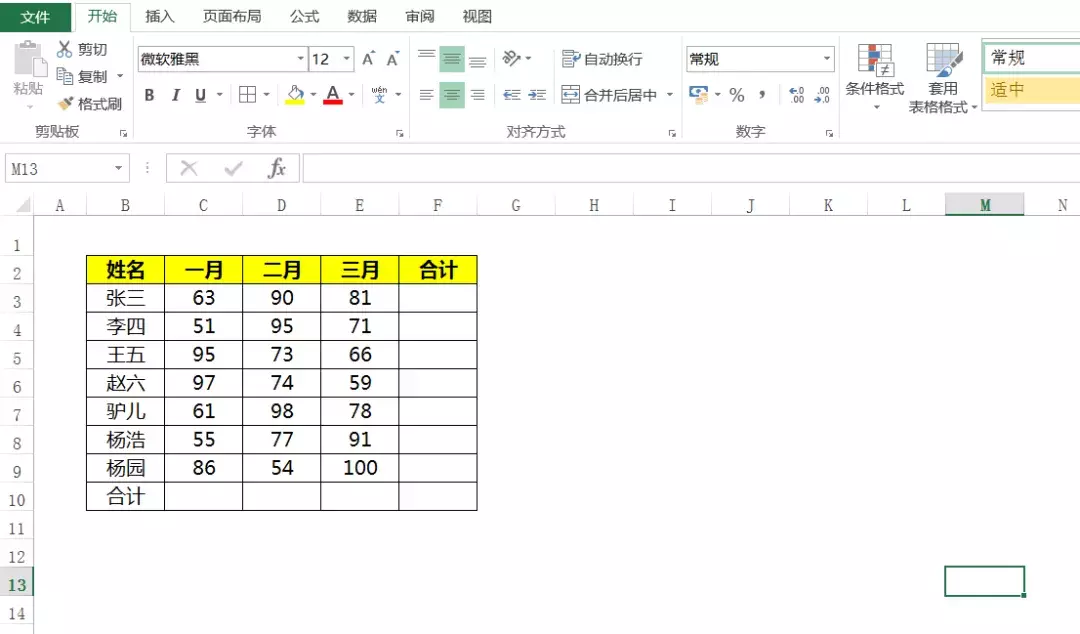Switch to the Formulas (公式) tab
Screen dimensions: 1080x634
pos(304,17)
